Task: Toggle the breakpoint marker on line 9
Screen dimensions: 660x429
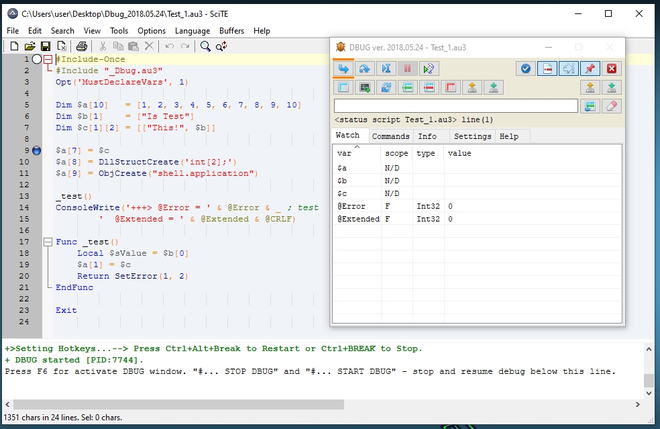Action: pyautogui.click(x=37, y=150)
